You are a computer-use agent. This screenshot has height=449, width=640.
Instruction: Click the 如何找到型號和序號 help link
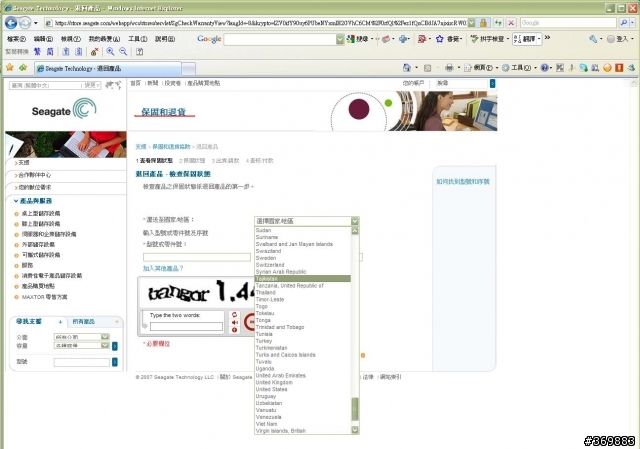463,181
